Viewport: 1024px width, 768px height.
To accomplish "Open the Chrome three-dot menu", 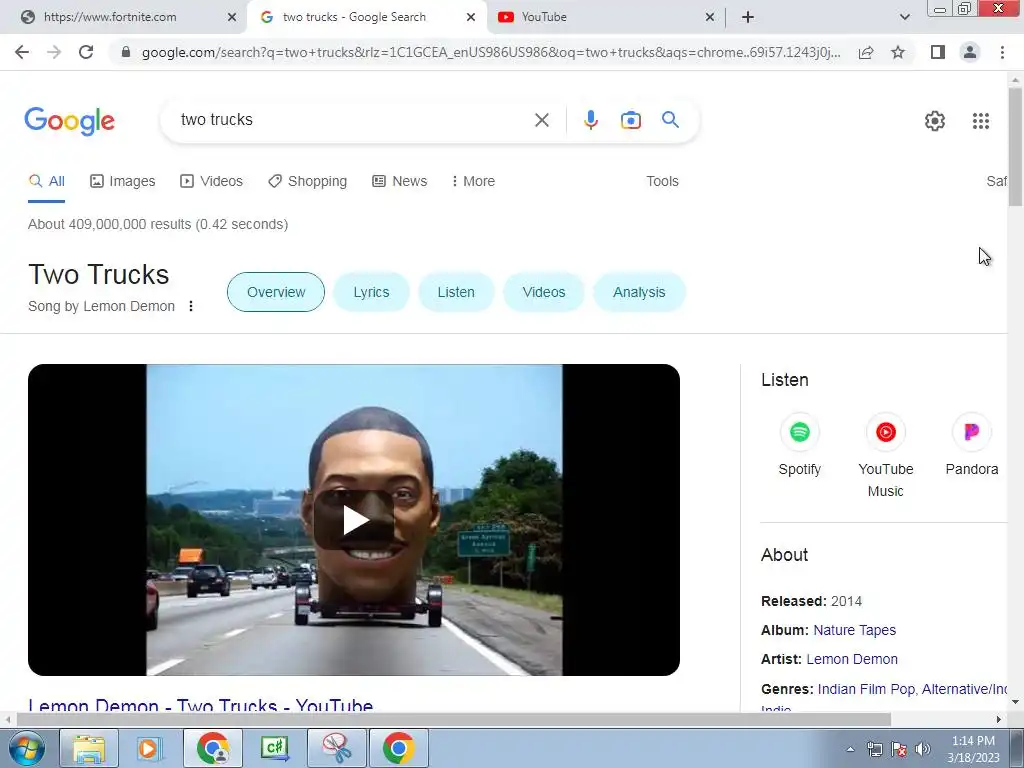I will (x=1002, y=52).
